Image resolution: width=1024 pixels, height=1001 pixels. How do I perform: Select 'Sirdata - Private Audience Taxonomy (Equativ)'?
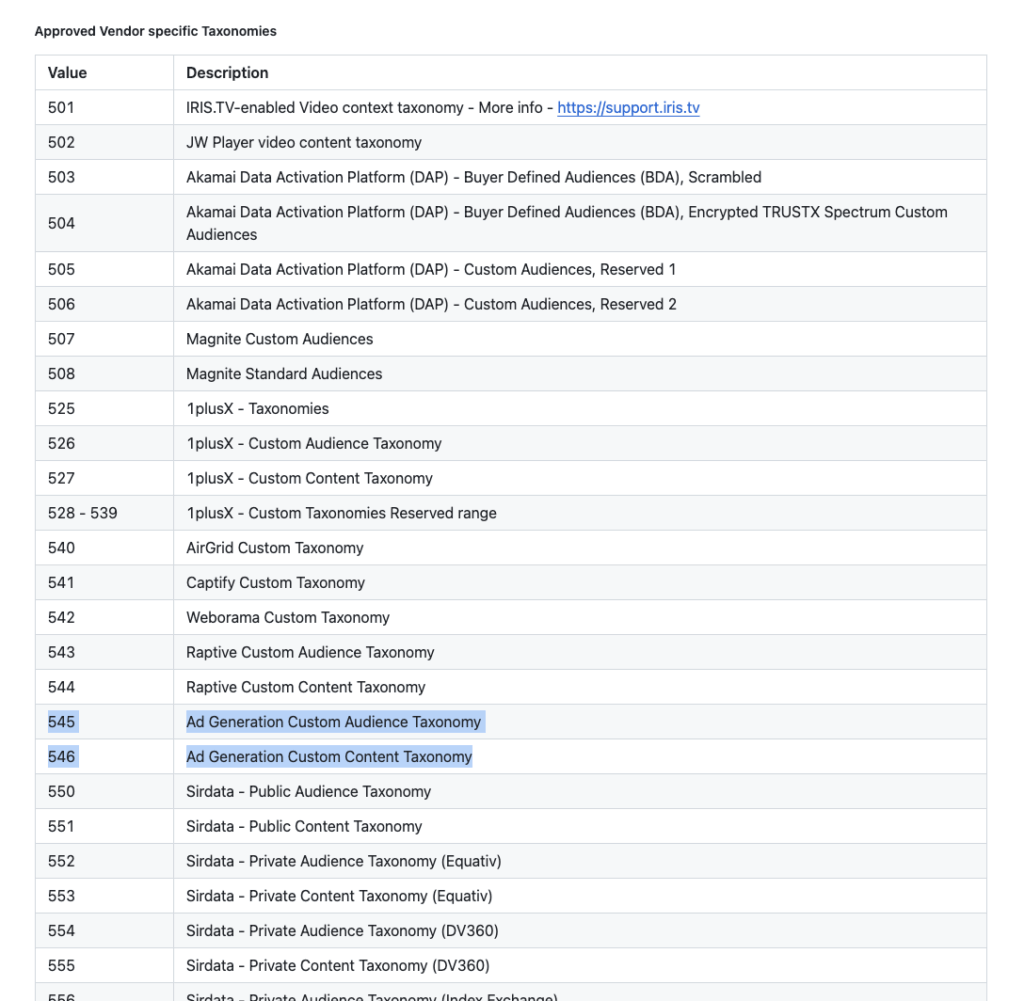343,861
